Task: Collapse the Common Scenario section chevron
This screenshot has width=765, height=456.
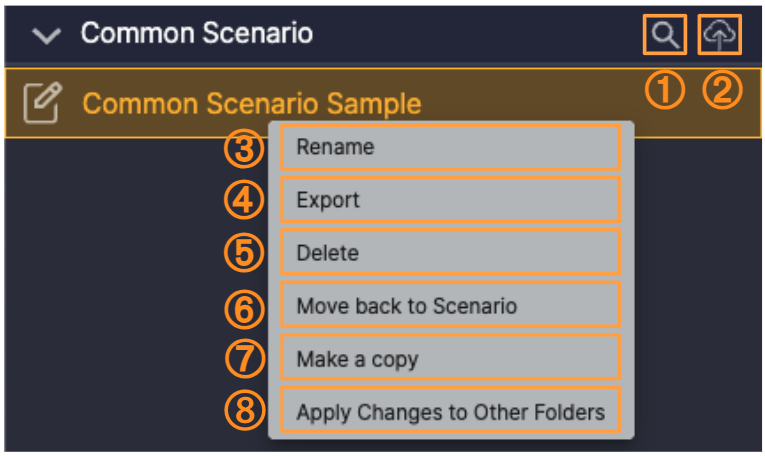Action: (x=46, y=36)
